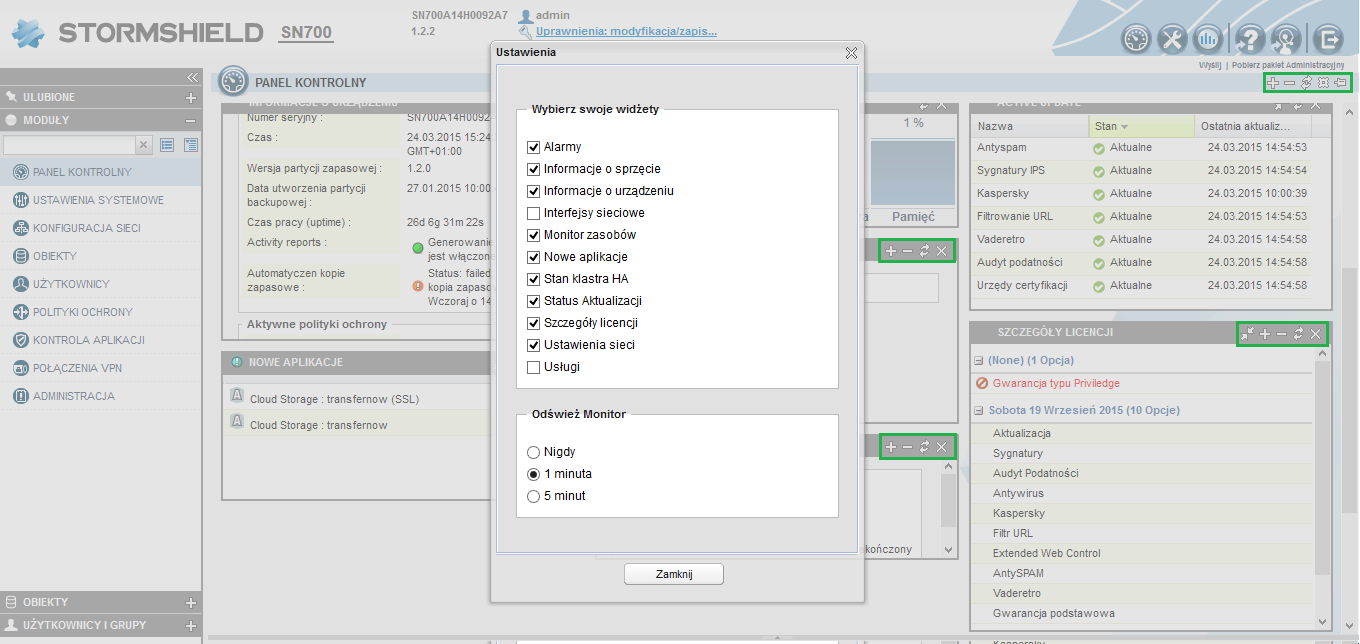Enable the Interfejsy sieciowe widget checkbox
Screen dimensions: 1360x644
[x=533, y=213]
